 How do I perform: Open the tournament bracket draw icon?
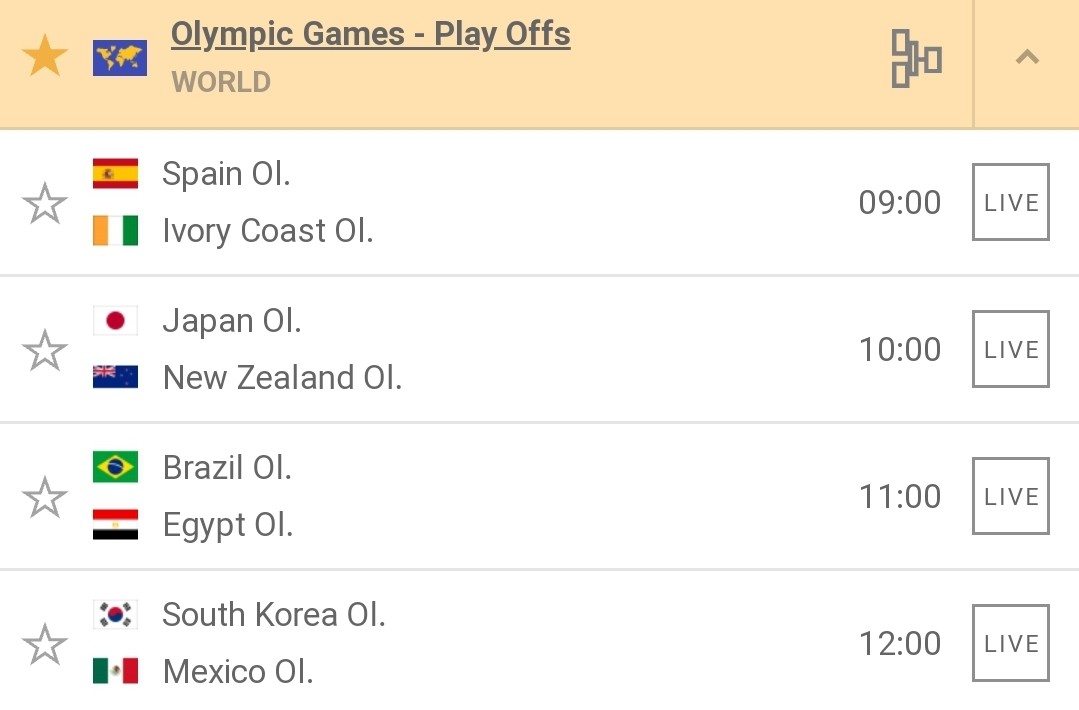tap(916, 58)
